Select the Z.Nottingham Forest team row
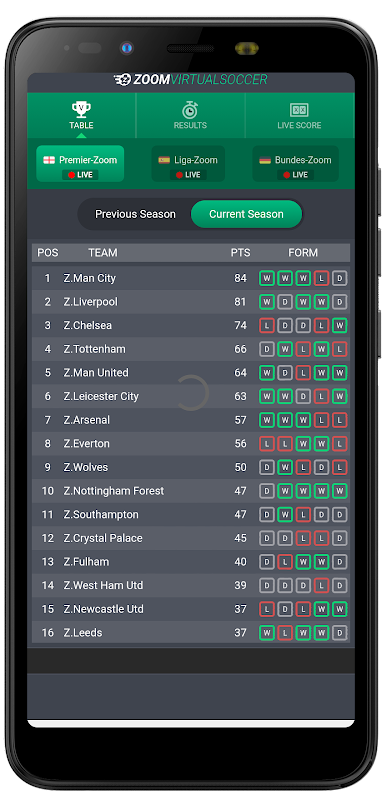 [191, 491]
